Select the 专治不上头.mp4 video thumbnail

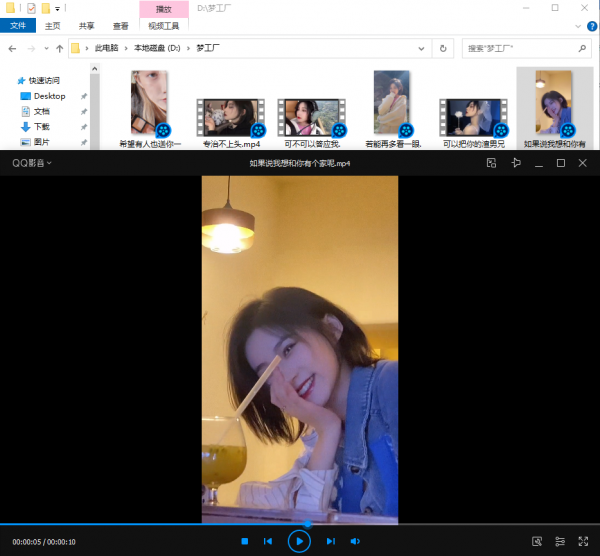pos(230,118)
